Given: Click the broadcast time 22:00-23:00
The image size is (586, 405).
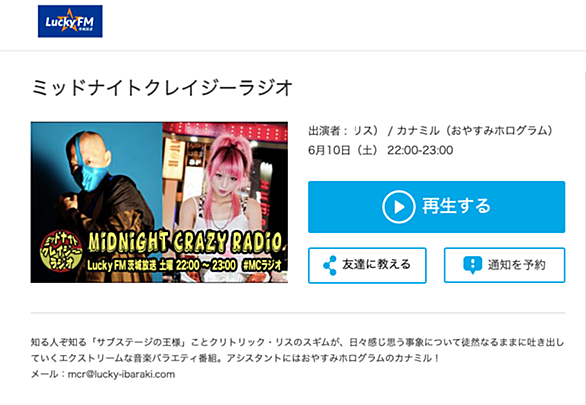Looking at the screenshot, I should click(x=420, y=150).
